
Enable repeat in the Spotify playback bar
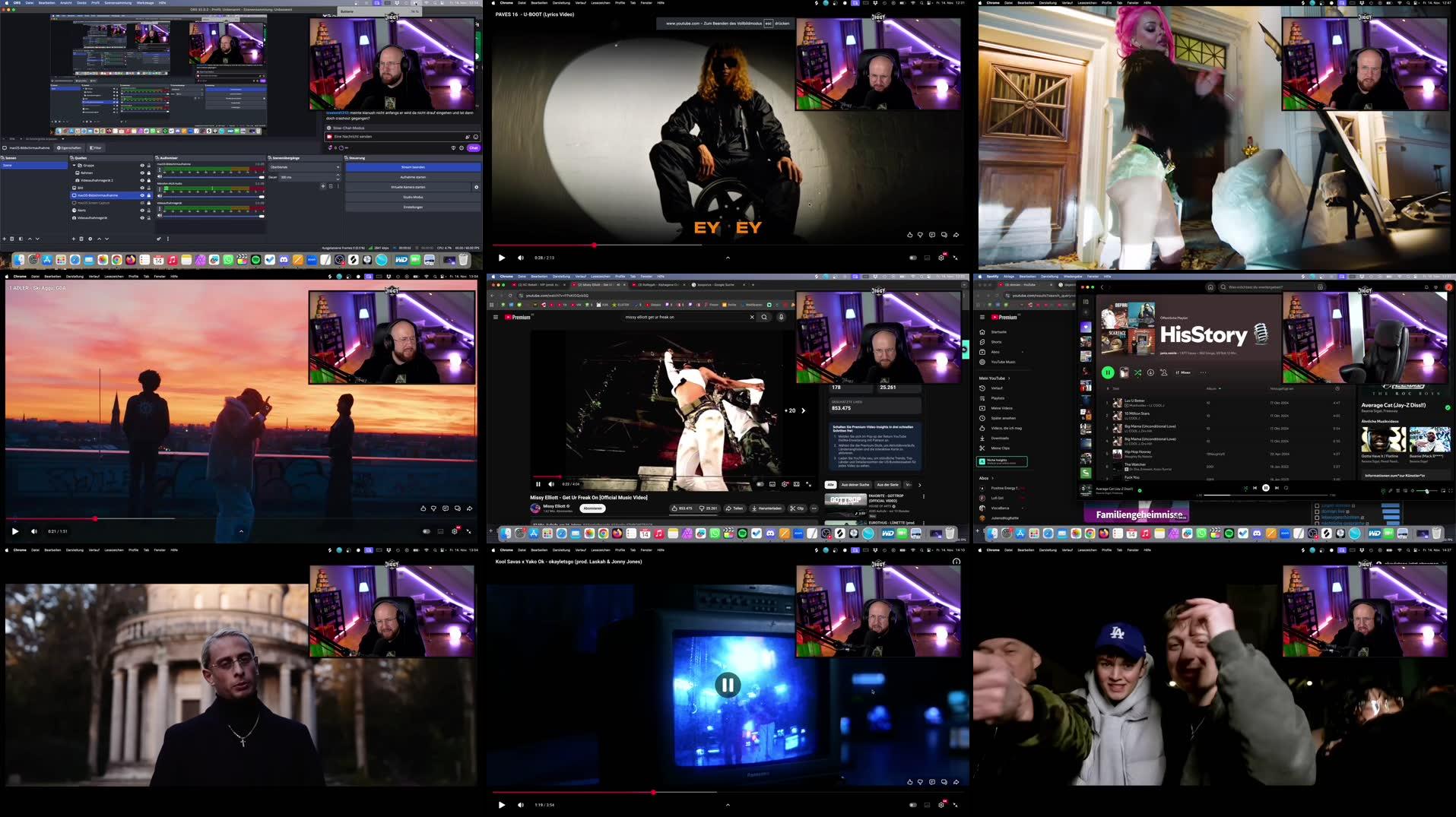pos(1286,488)
